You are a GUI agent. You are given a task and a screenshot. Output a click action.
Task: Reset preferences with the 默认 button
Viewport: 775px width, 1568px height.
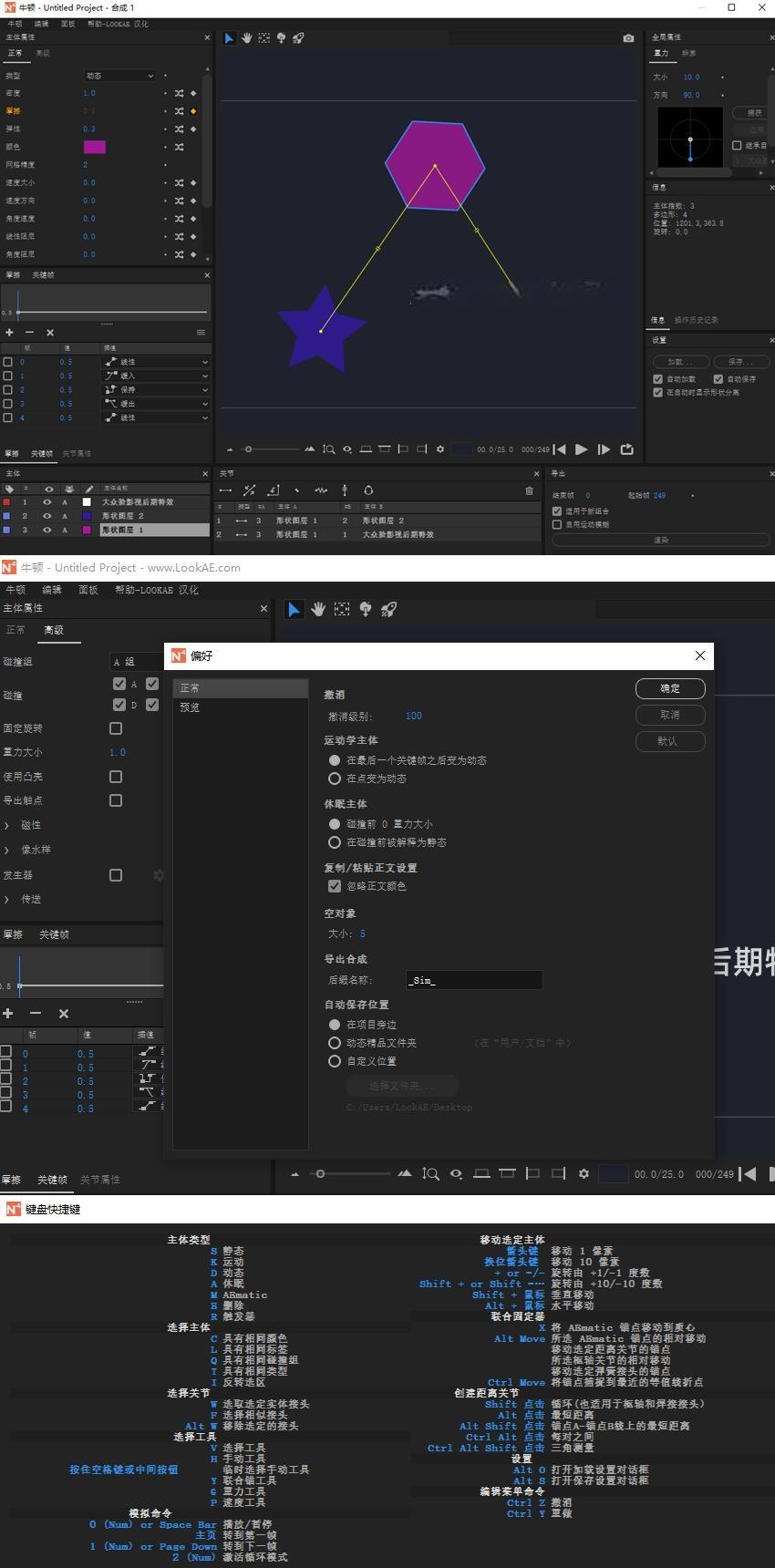point(670,741)
